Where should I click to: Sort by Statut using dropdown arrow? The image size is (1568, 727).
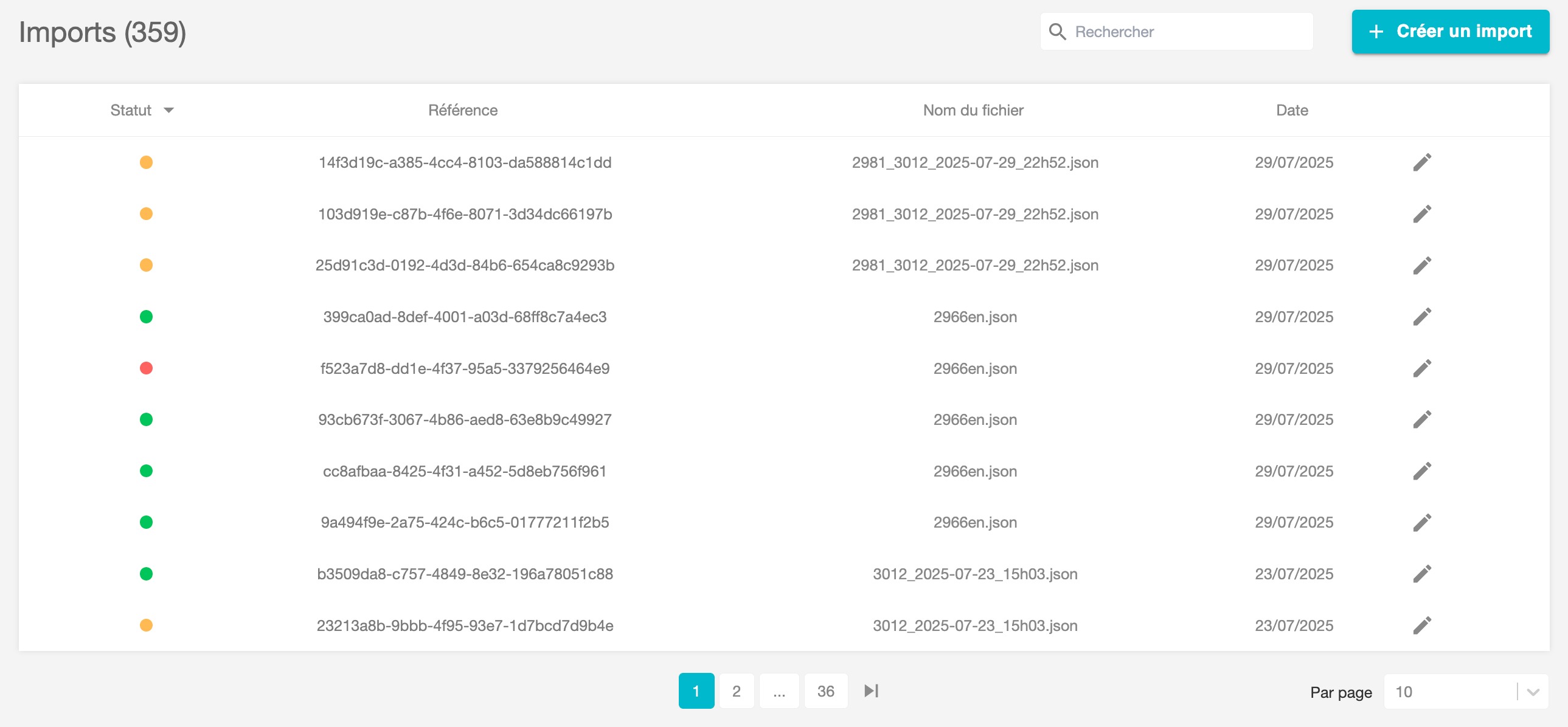[x=168, y=110]
